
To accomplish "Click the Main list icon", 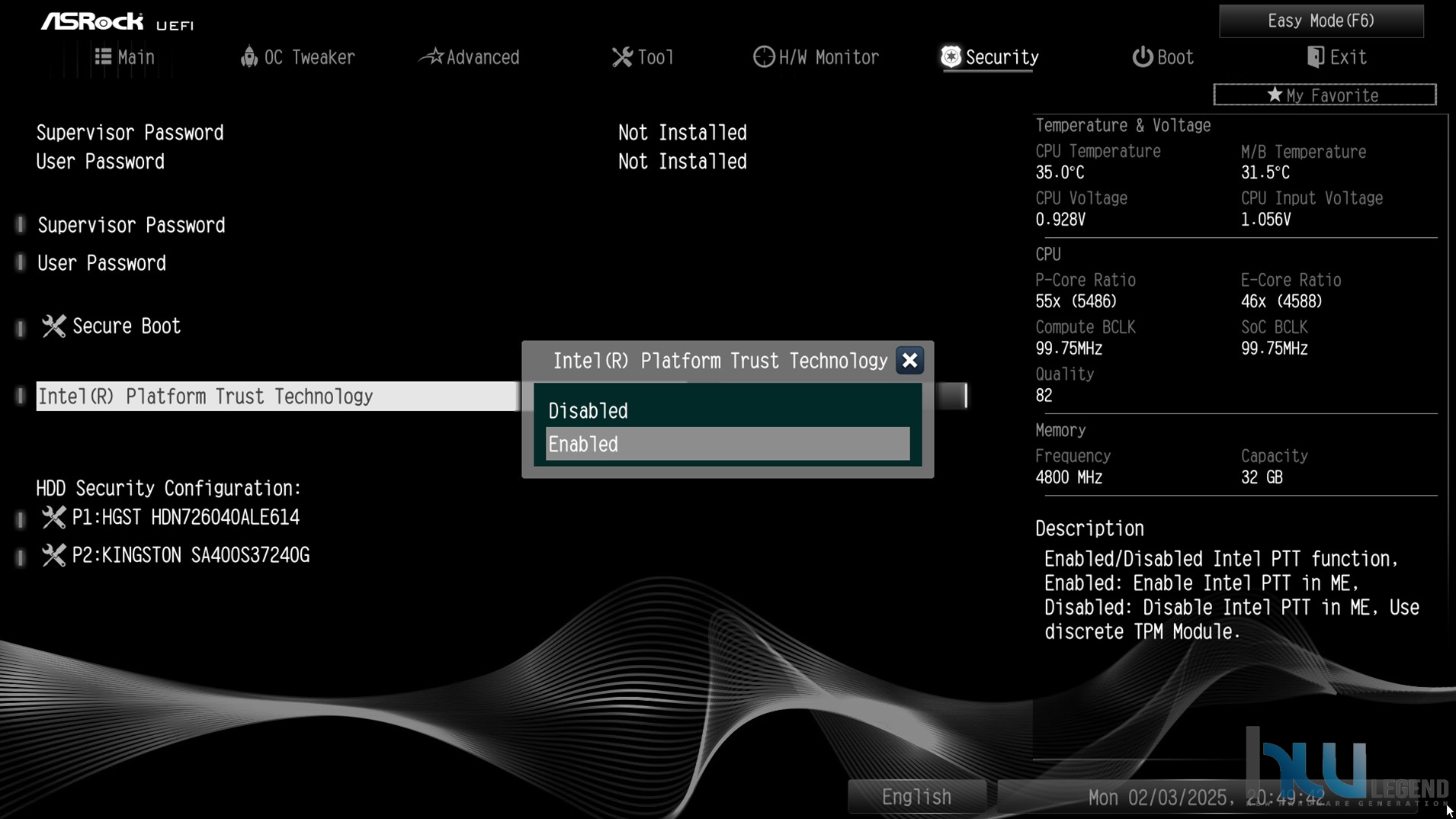I will (103, 56).
